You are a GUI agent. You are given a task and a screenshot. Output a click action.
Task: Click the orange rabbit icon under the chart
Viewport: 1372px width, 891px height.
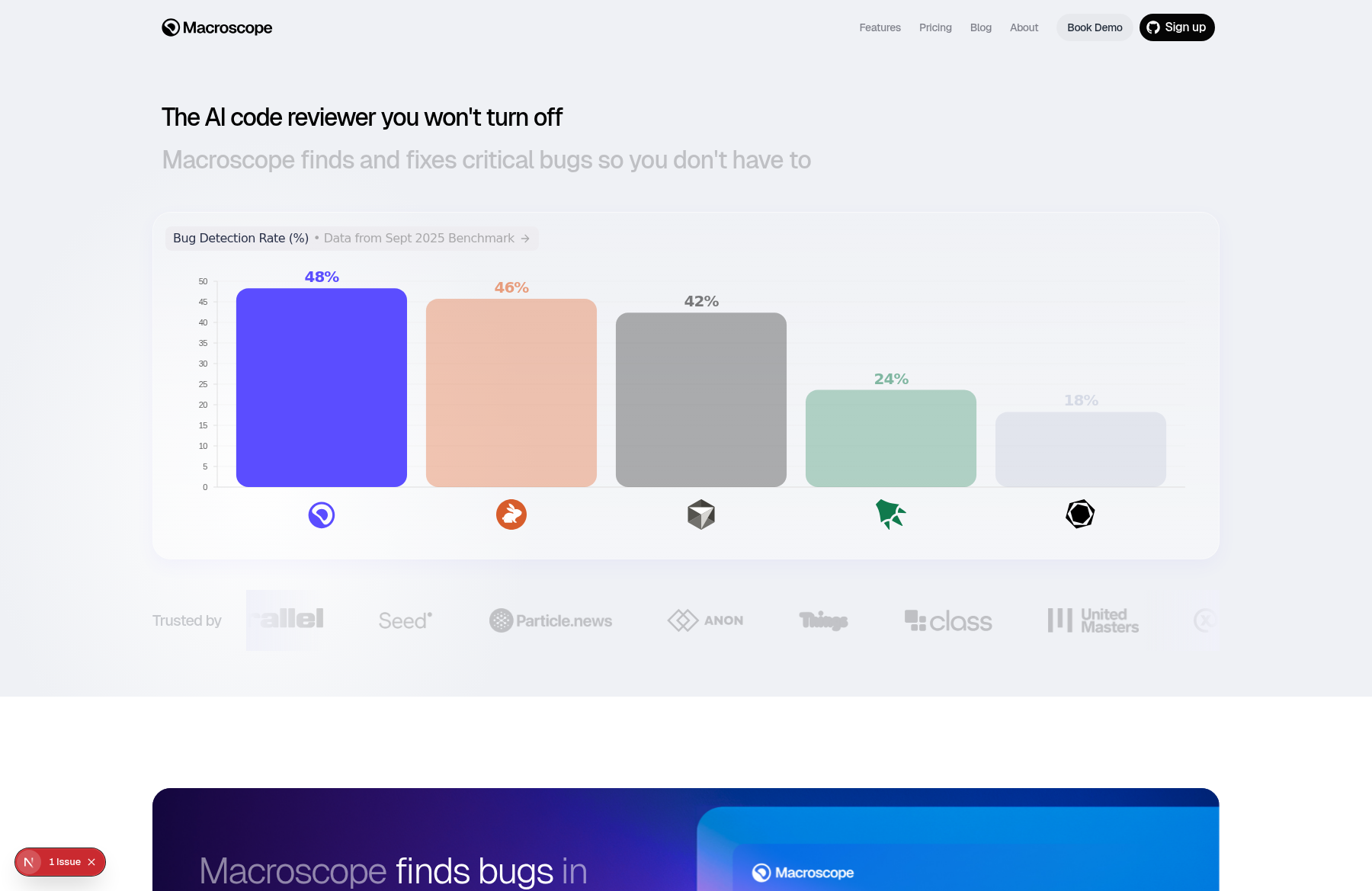pyautogui.click(x=511, y=514)
